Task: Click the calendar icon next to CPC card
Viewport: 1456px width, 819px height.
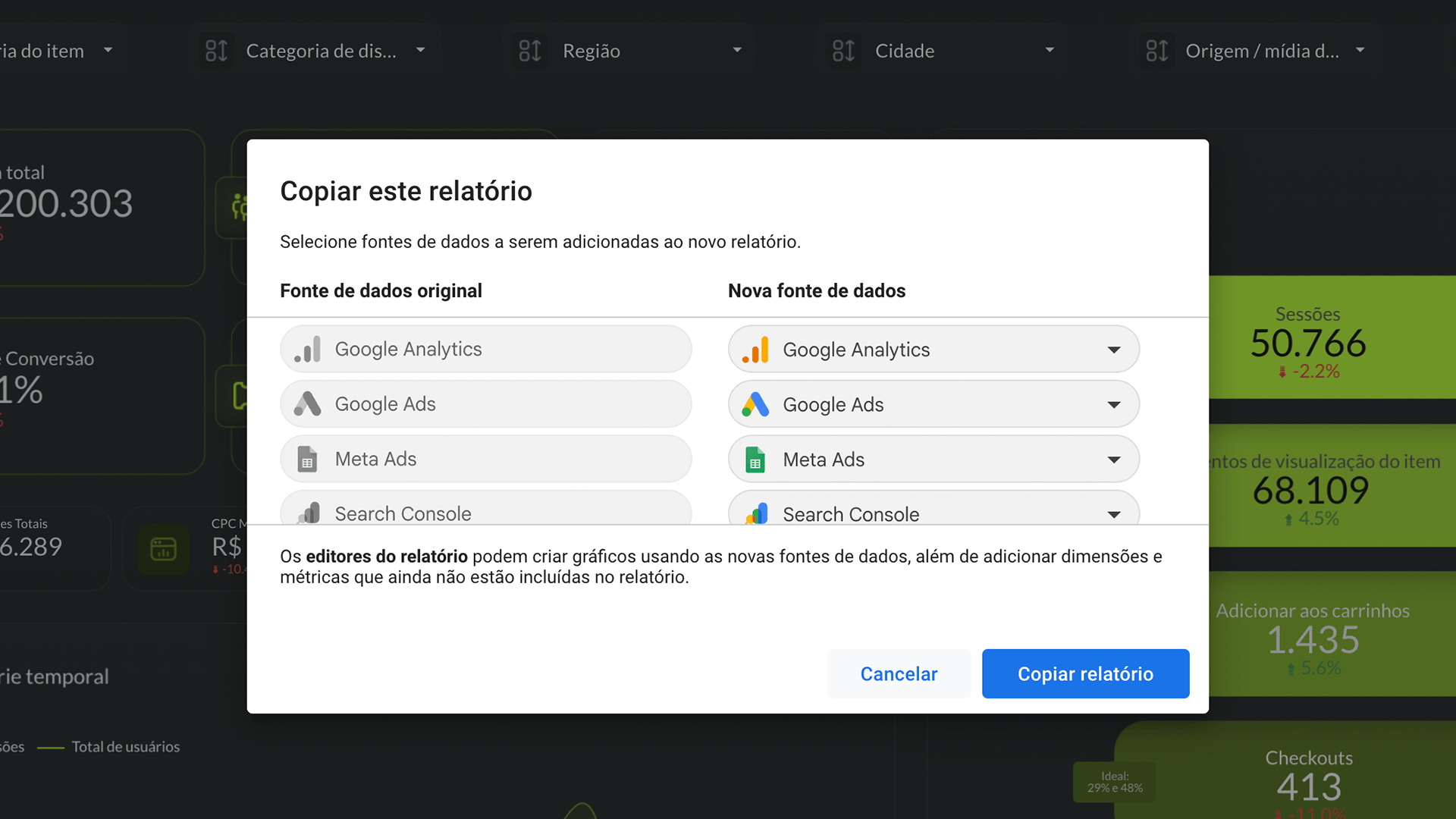Action: point(163,548)
